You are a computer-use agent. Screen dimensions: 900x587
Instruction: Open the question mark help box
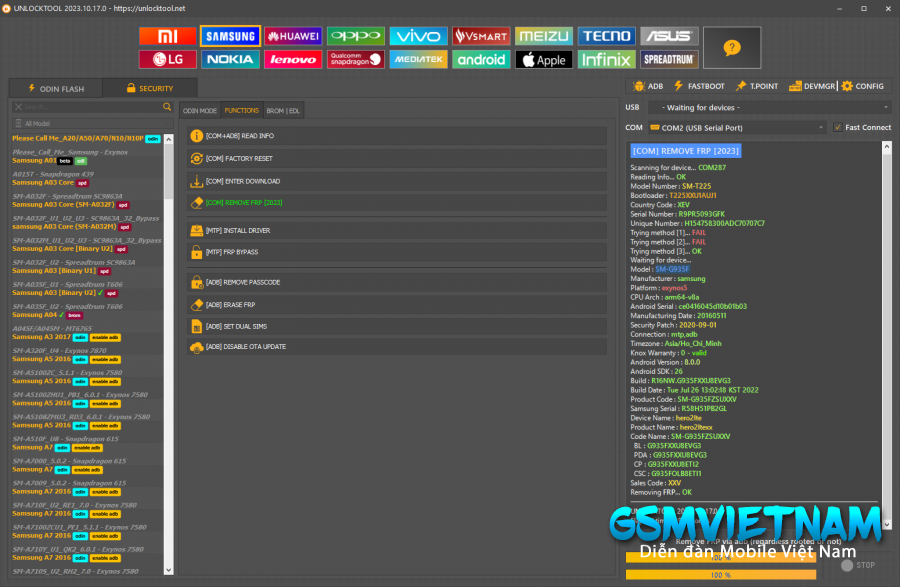click(x=732, y=48)
